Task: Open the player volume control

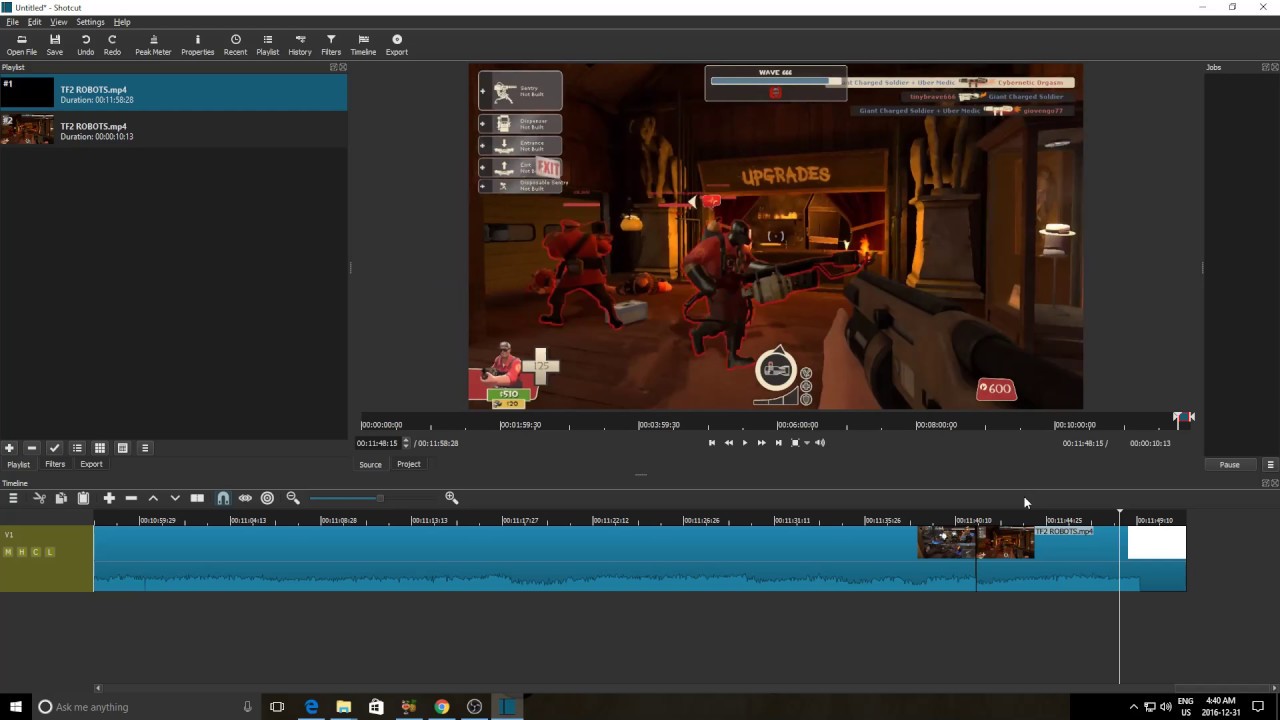Action: click(x=820, y=443)
